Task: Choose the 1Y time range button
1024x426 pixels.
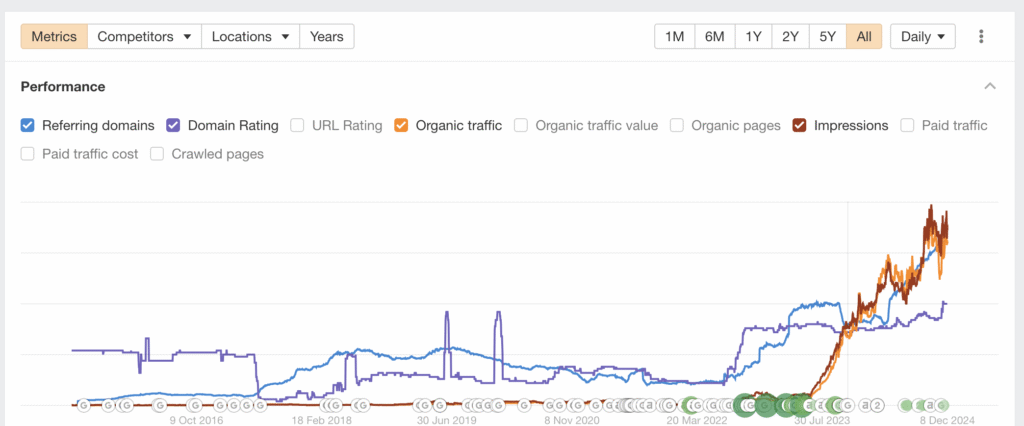Action: [x=753, y=37]
